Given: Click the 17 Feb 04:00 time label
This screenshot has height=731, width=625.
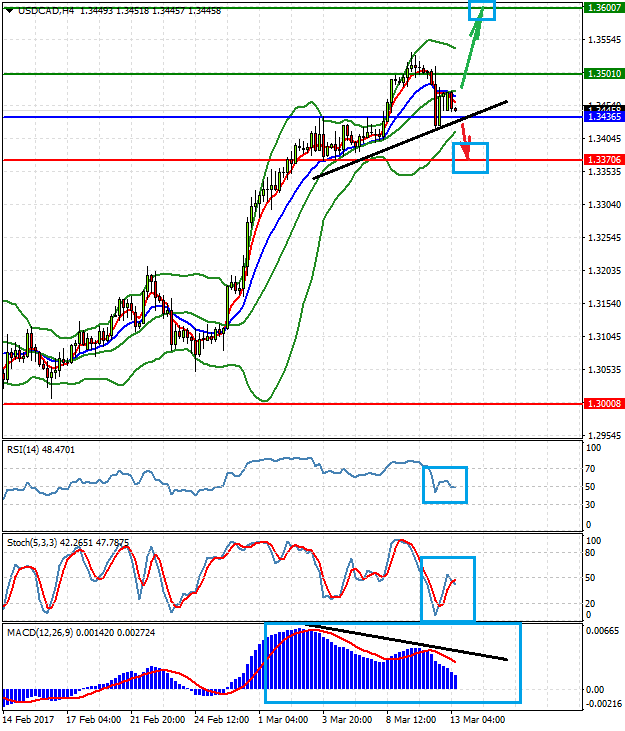Looking at the screenshot, I should point(94,720).
